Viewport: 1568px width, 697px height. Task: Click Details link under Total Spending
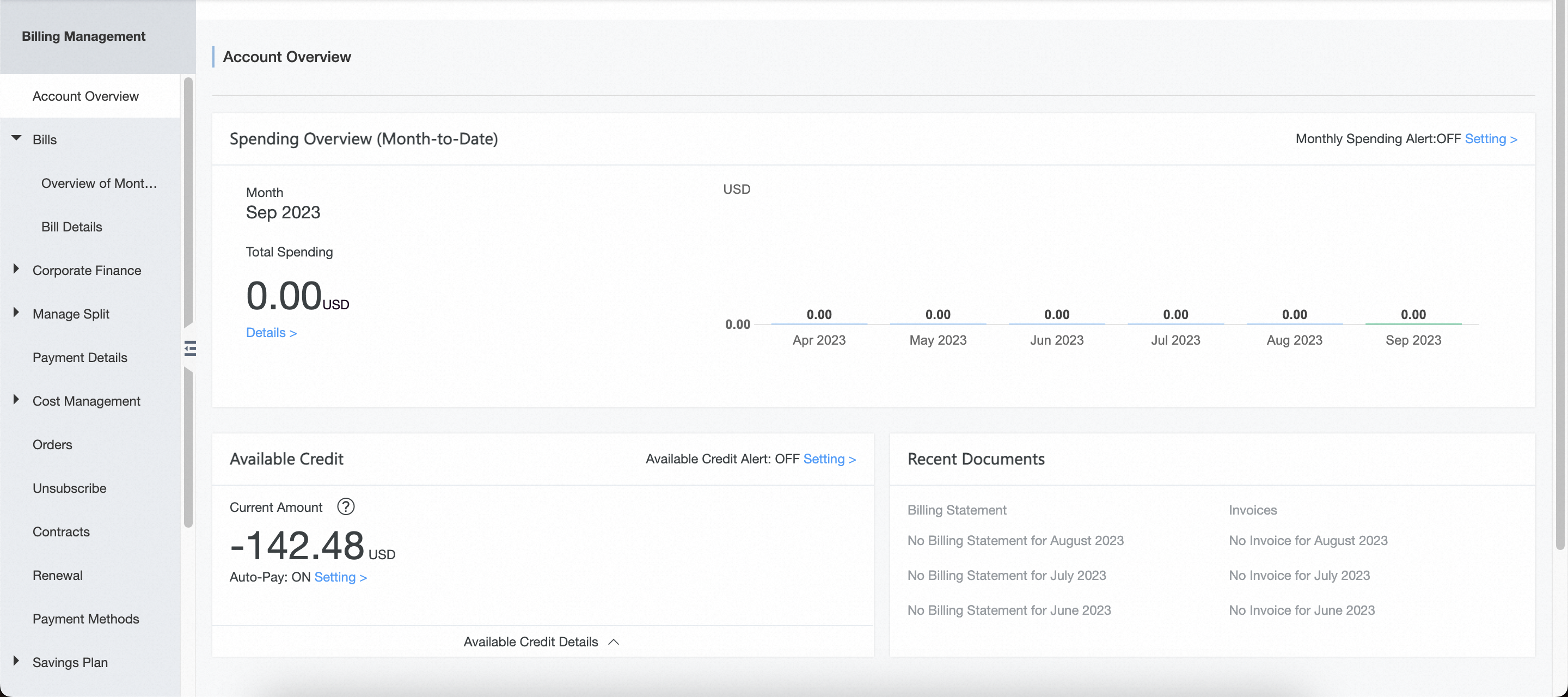(x=271, y=332)
